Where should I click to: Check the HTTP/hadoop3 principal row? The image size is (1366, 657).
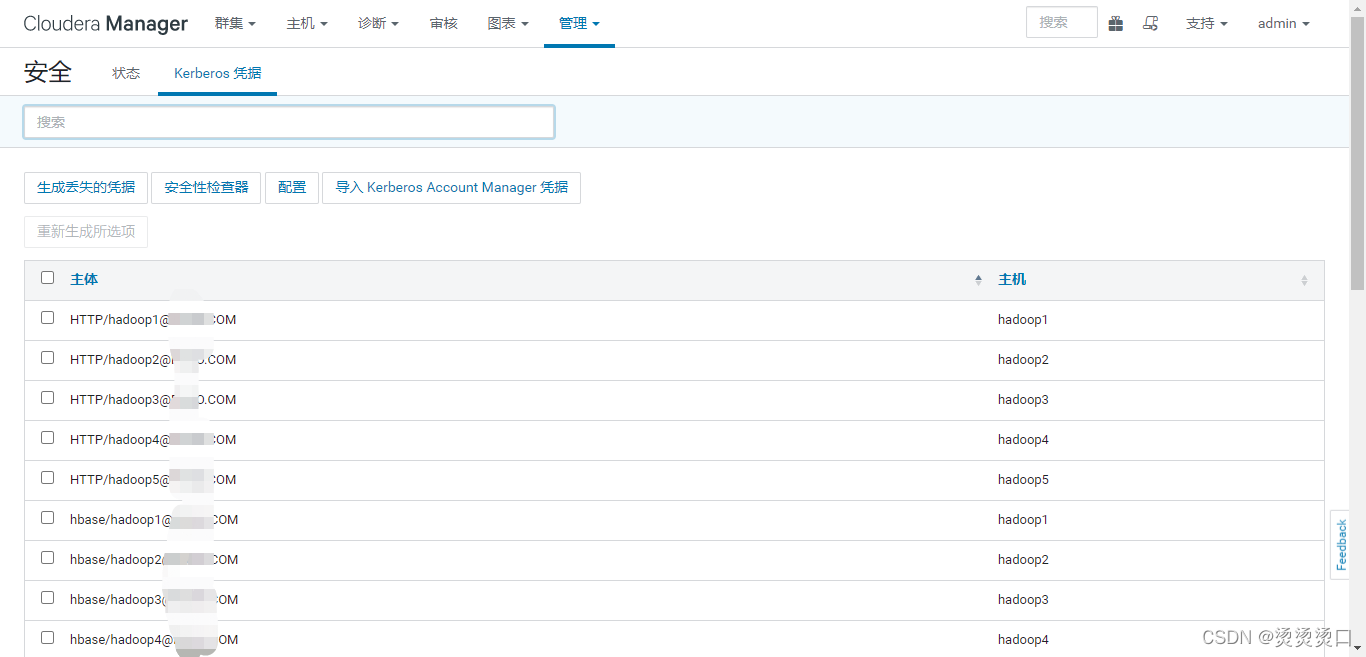point(48,398)
